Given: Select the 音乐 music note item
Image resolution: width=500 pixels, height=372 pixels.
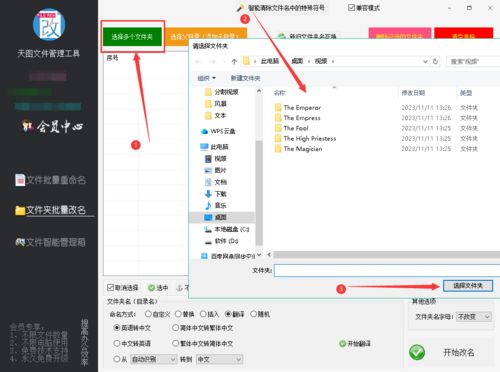Looking at the screenshot, I should coord(208,205).
